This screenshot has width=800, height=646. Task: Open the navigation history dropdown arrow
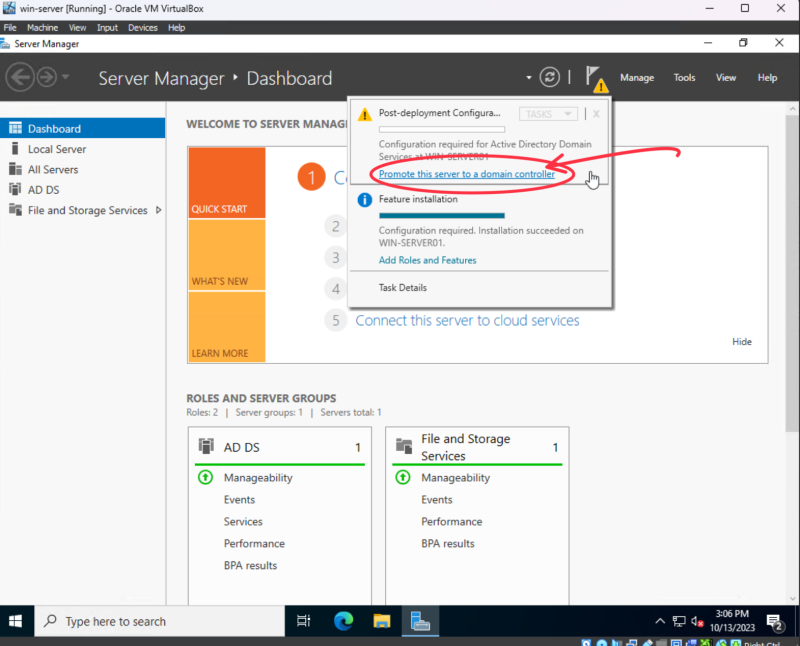point(66,77)
